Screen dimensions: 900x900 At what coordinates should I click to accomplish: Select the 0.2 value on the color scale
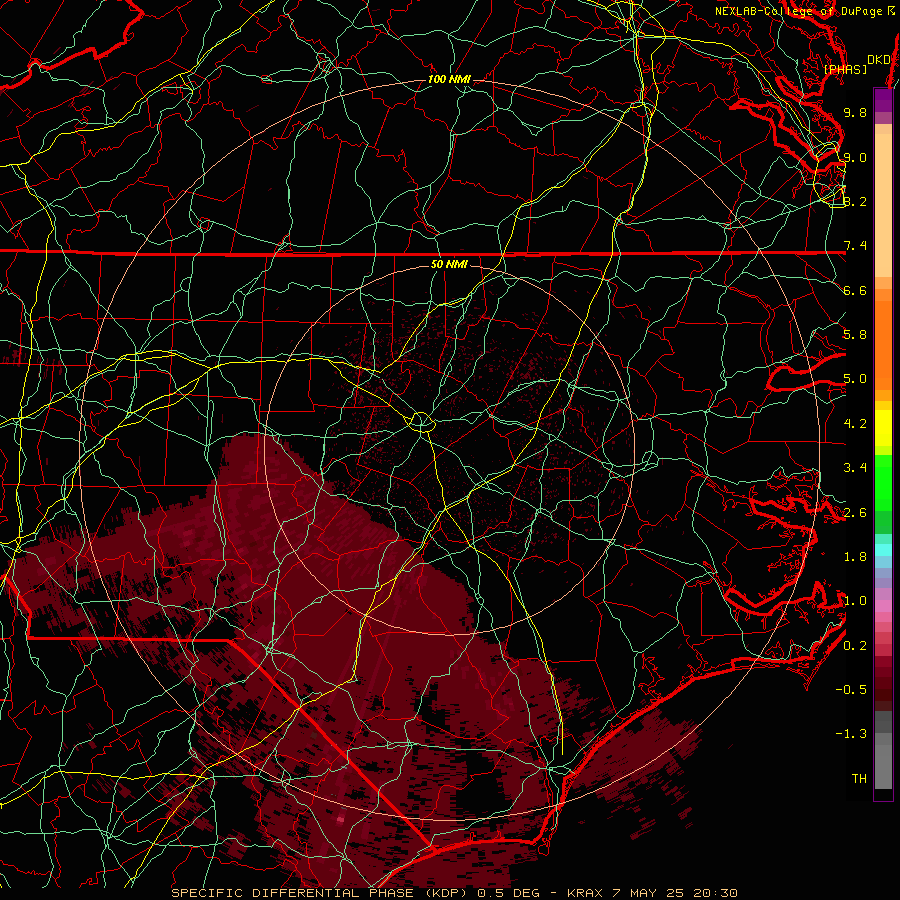point(855,646)
